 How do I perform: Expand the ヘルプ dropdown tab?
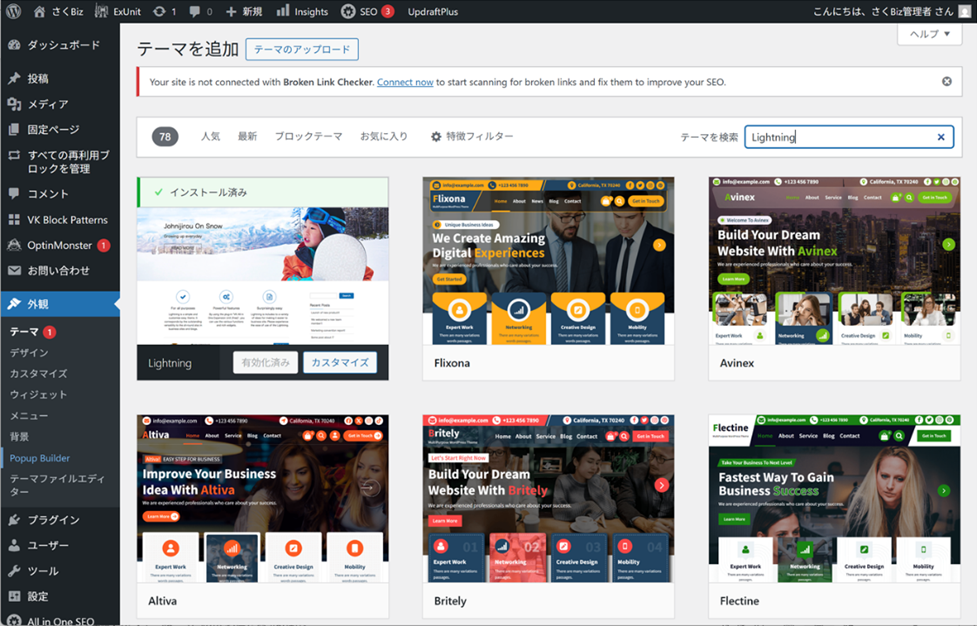coord(930,34)
